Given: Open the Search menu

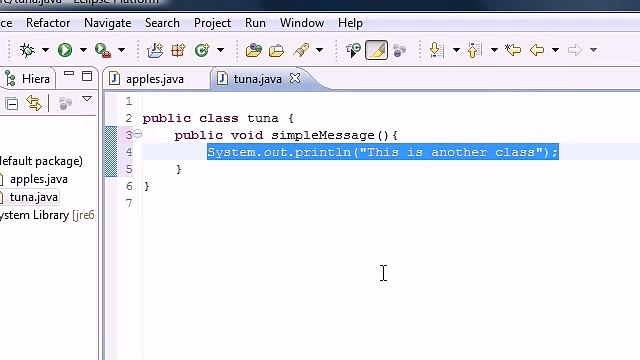Looking at the screenshot, I should pos(162,23).
